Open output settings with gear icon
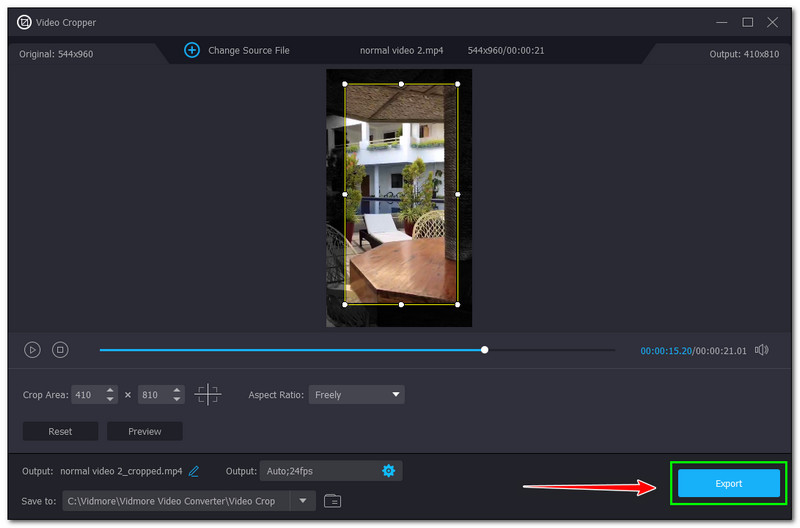 [x=389, y=471]
